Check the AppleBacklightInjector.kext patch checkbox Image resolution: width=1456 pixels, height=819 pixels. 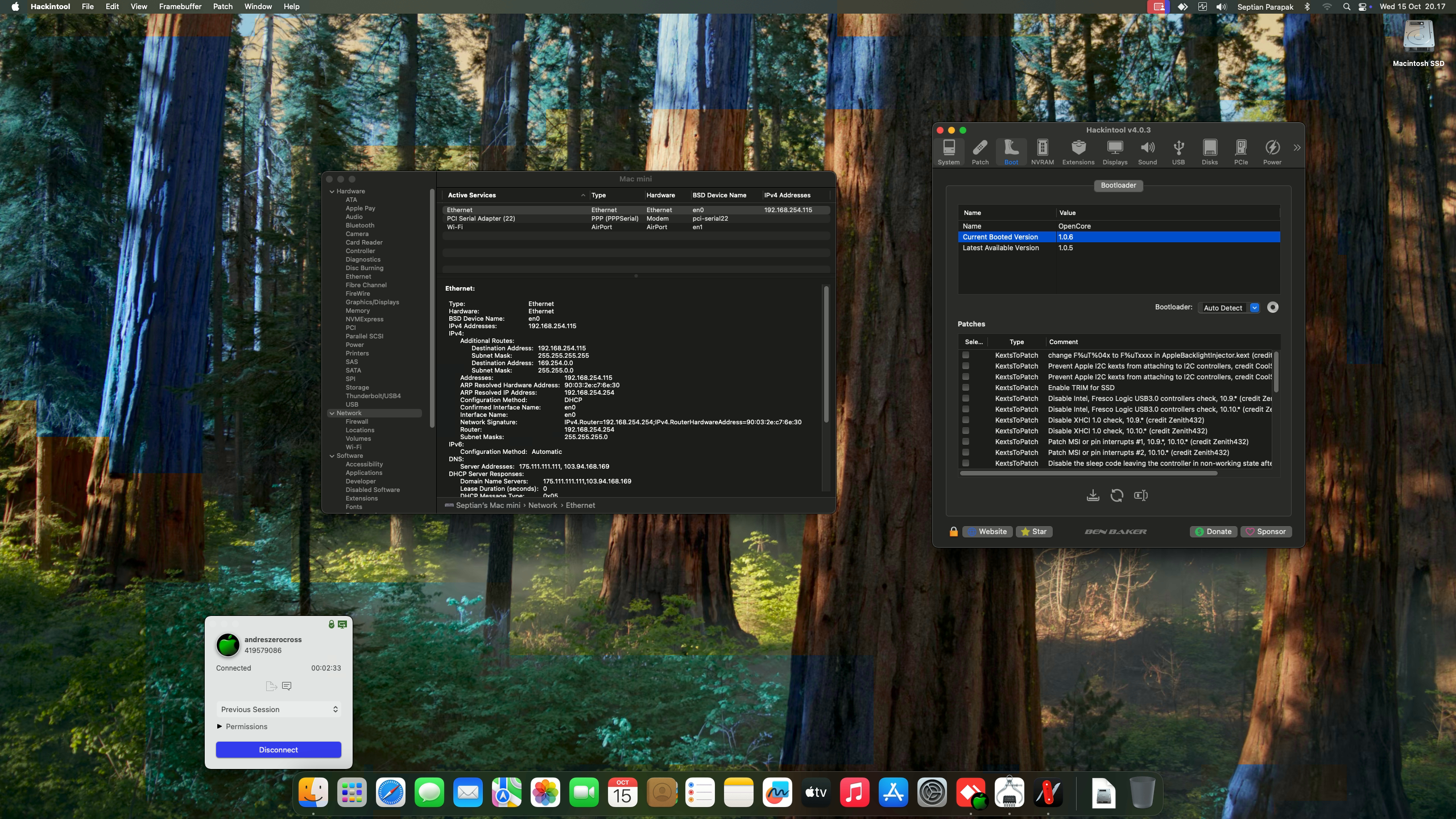(966, 355)
